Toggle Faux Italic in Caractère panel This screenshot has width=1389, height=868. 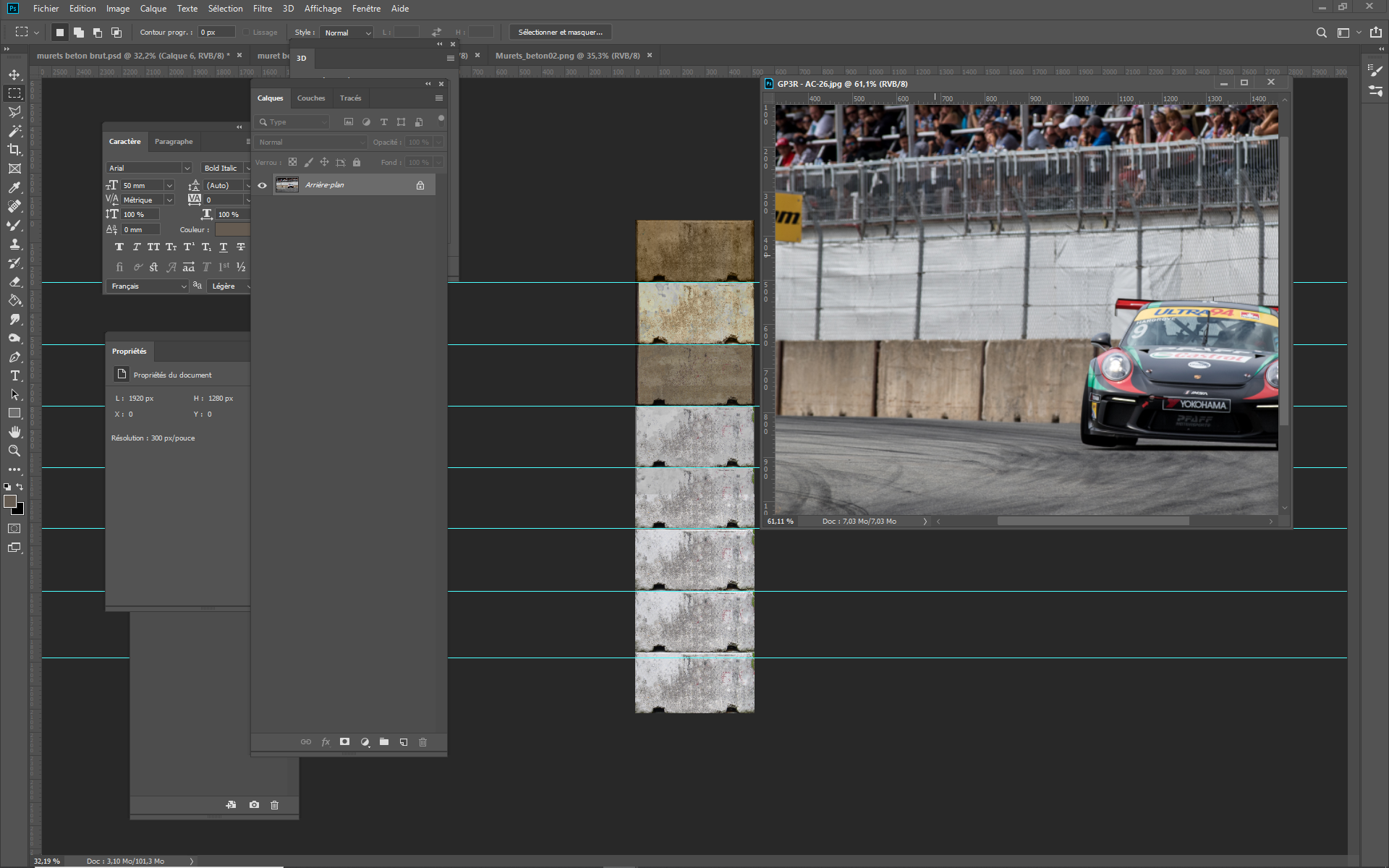coord(137,247)
